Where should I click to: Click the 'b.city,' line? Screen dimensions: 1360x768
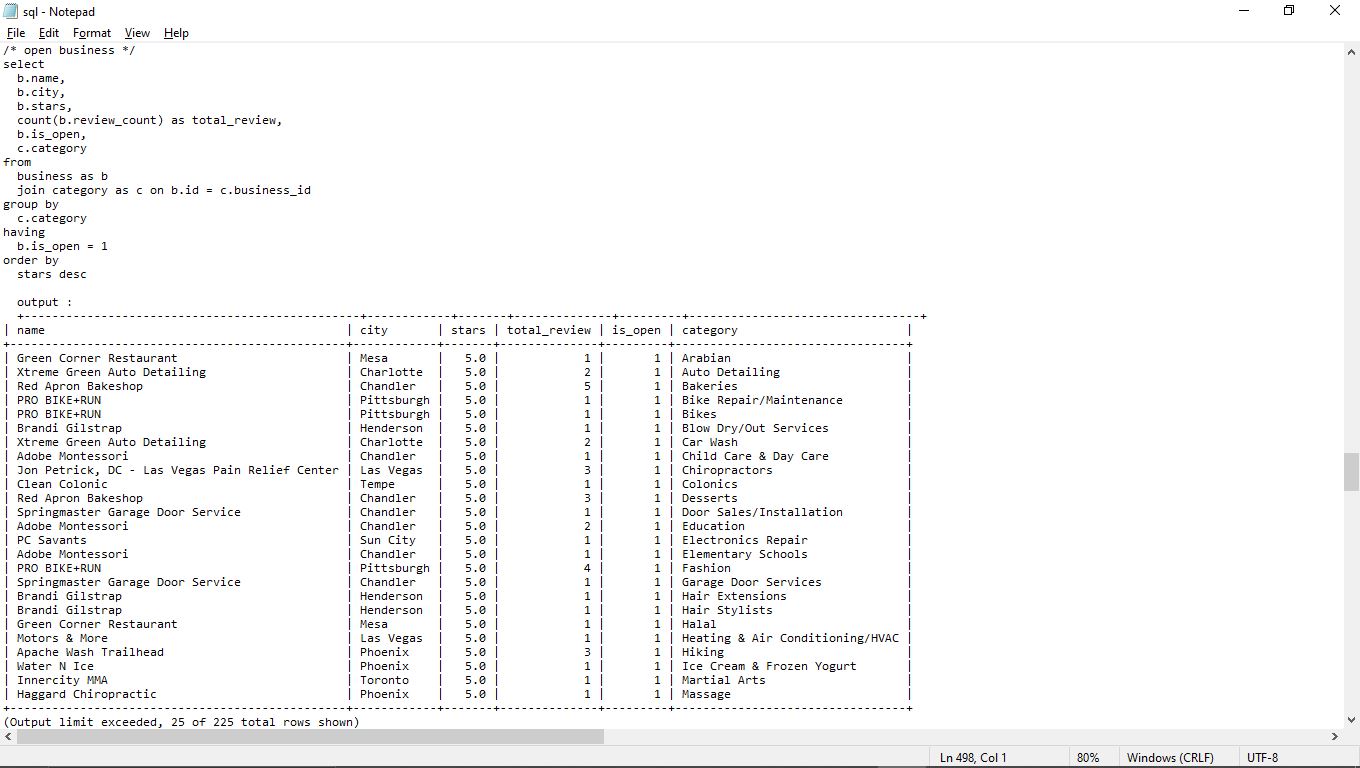pos(41,92)
